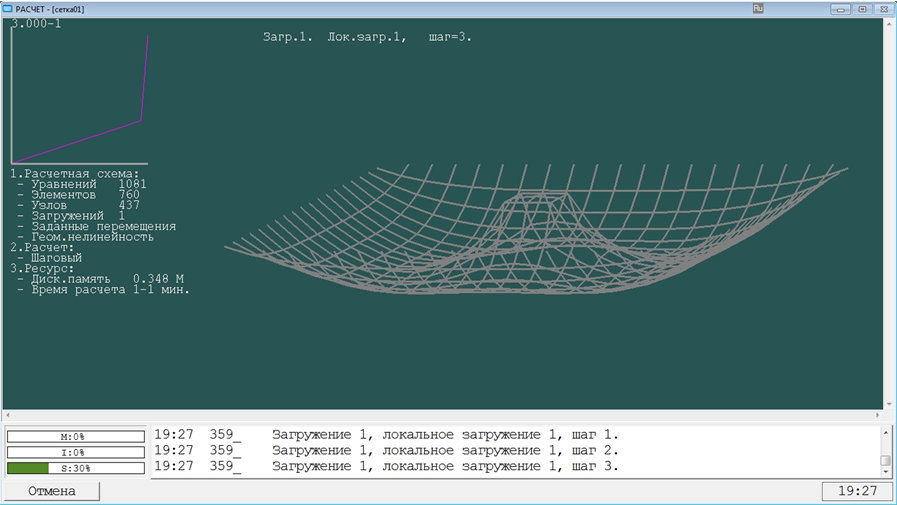Screen dimensions: 897x505
Task: Click 'Диск.память 0.348 М' line
Action: click(x=100, y=279)
